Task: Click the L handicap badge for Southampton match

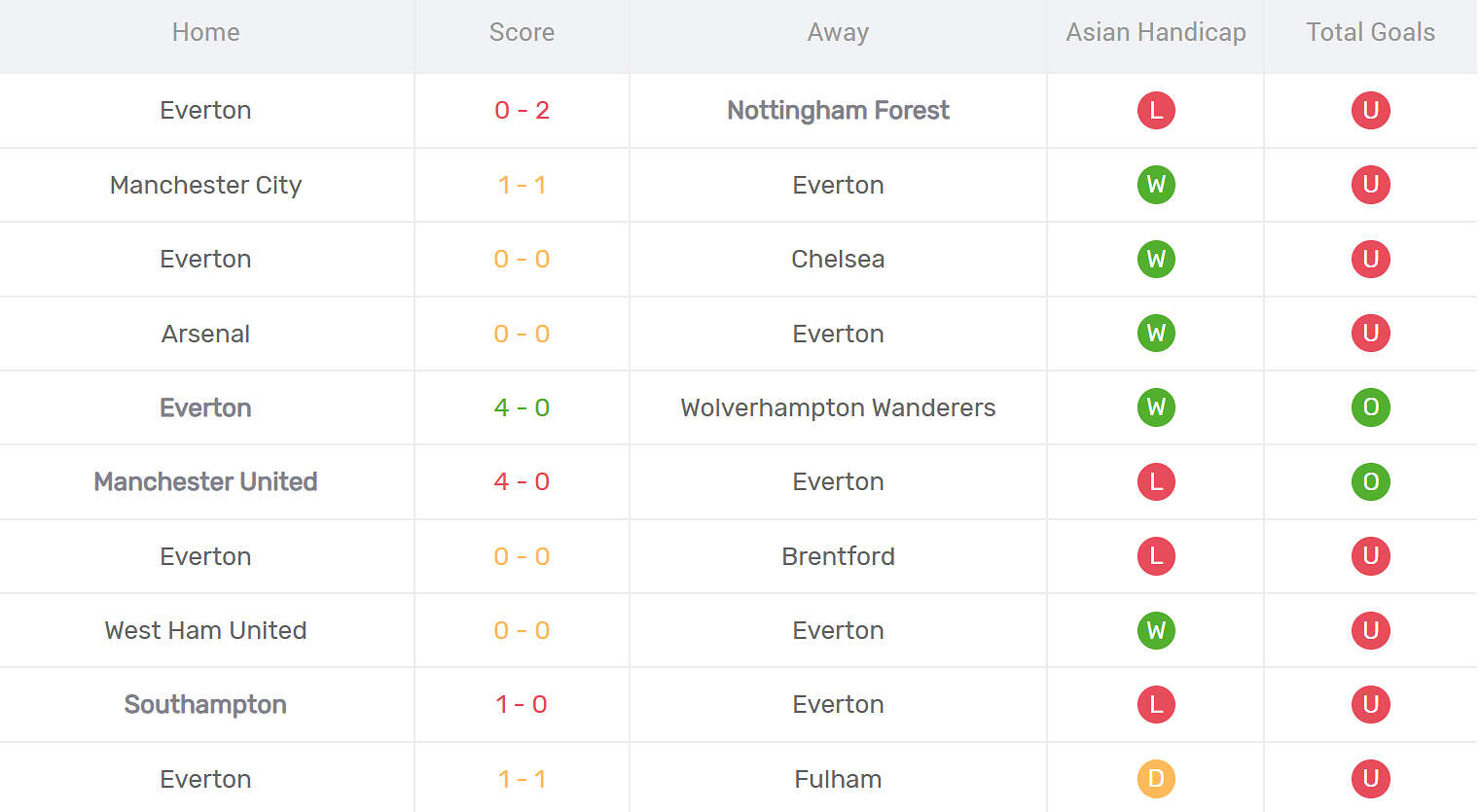Action: (1156, 704)
